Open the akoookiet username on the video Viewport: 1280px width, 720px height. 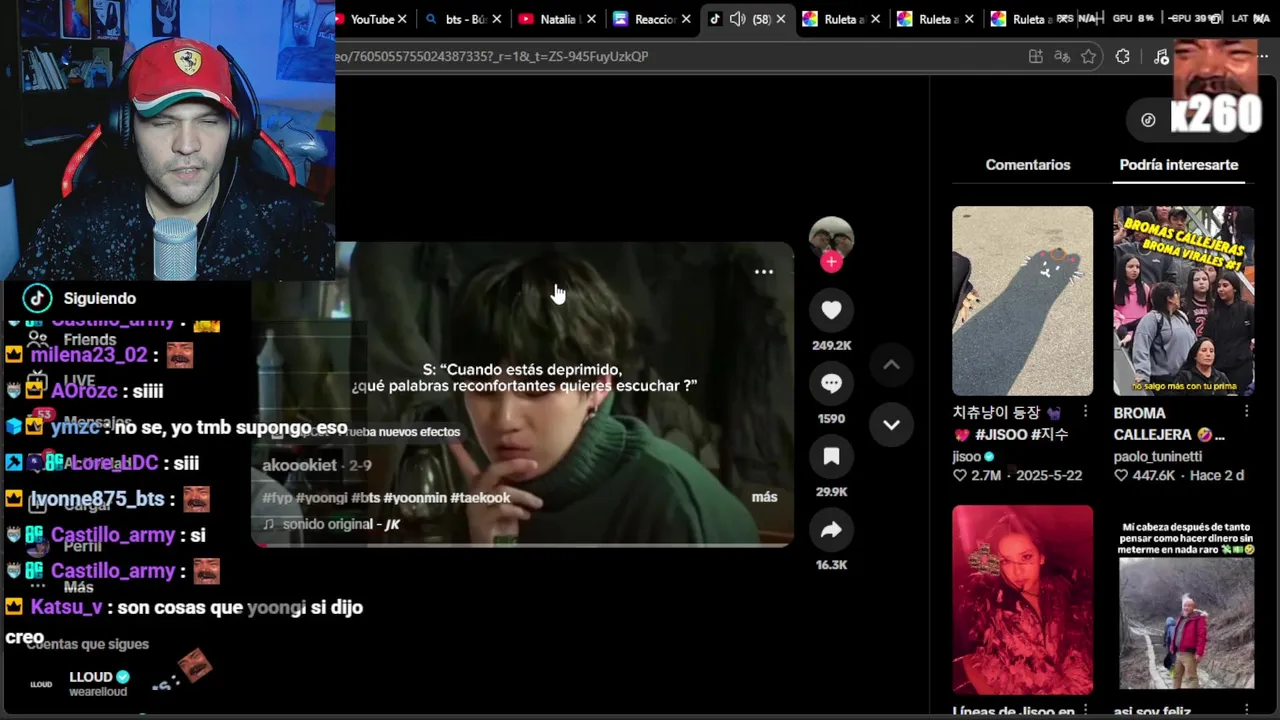click(x=299, y=465)
